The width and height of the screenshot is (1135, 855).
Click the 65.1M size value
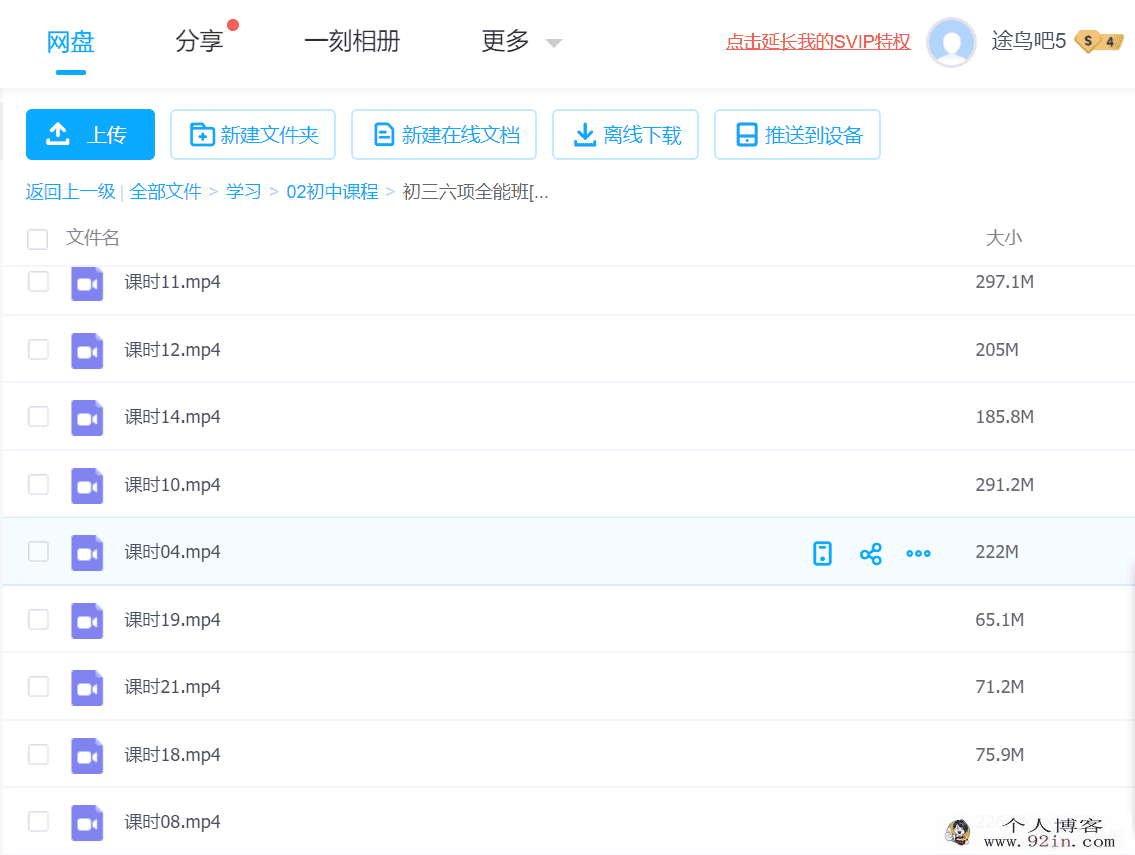pyautogui.click(x=1000, y=620)
